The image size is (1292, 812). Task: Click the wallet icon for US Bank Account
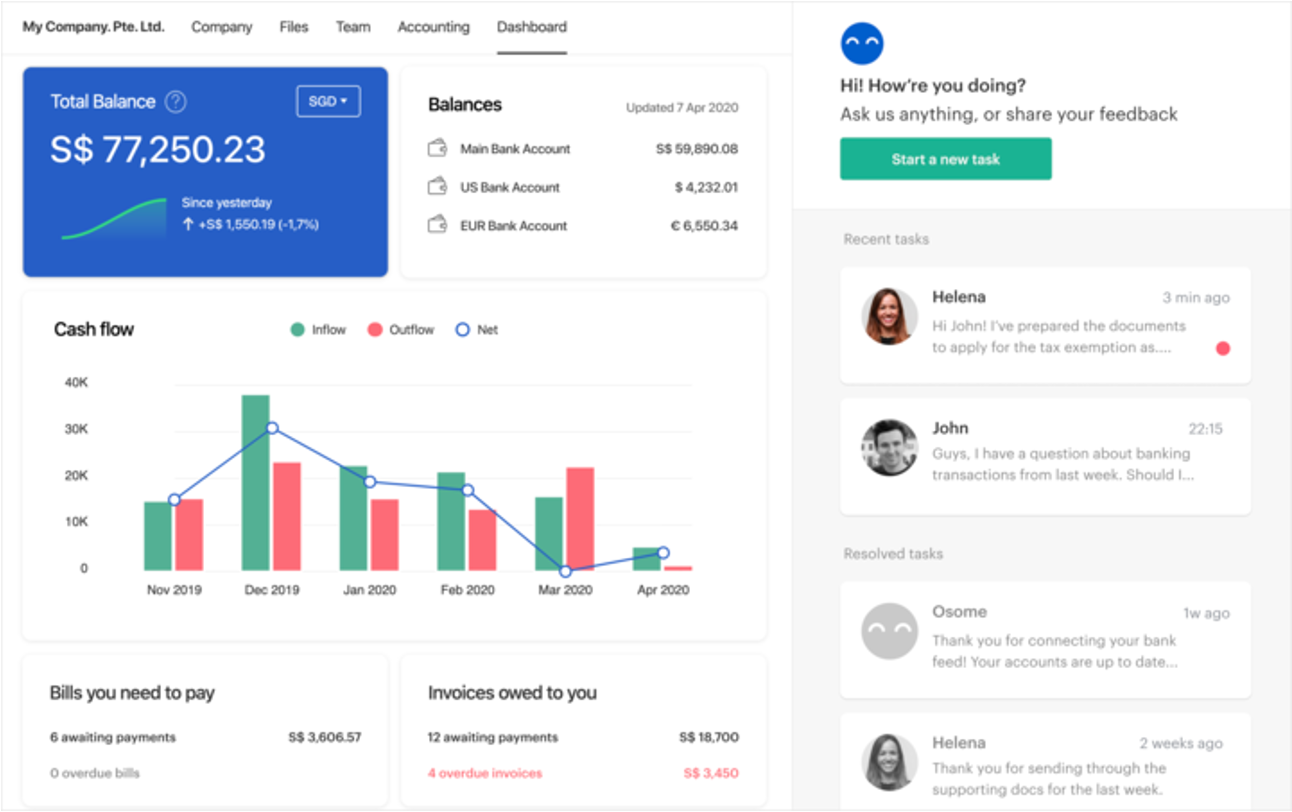click(x=437, y=187)
